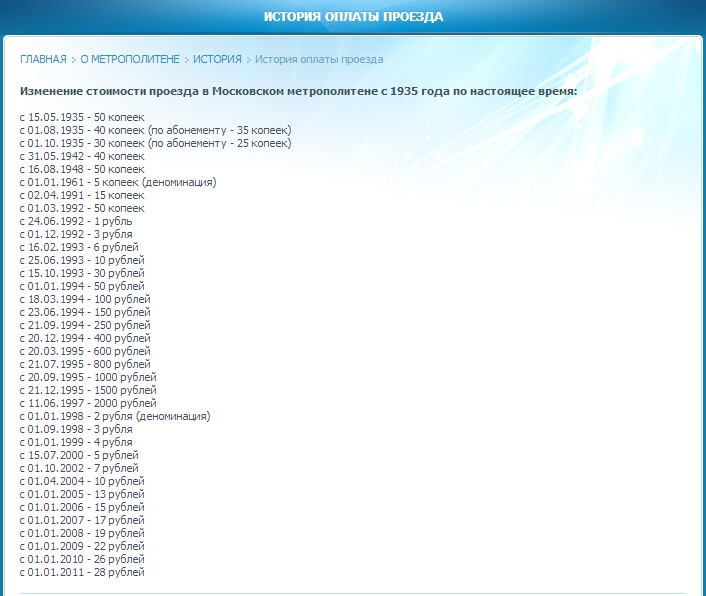Click the breadcrumb arrow after О МЕТРОПОЛИТЕНЕ

(x=187, y=60)
